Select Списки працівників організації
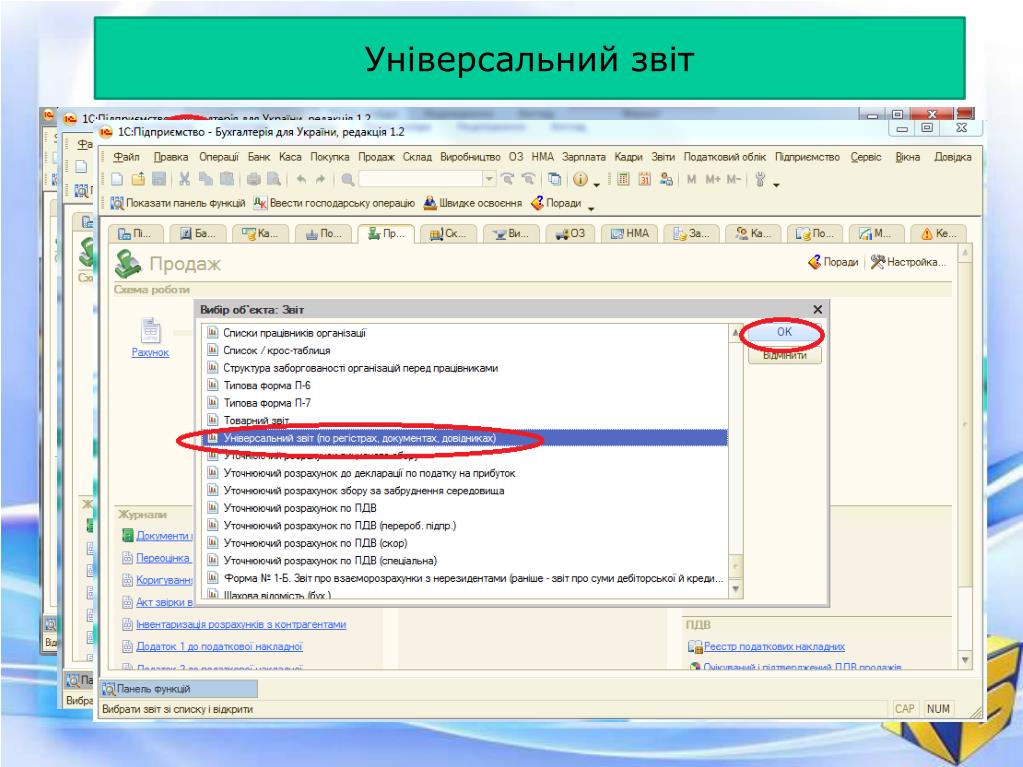The height and width of the screenshot is (767, 1023). click(465, 333)
